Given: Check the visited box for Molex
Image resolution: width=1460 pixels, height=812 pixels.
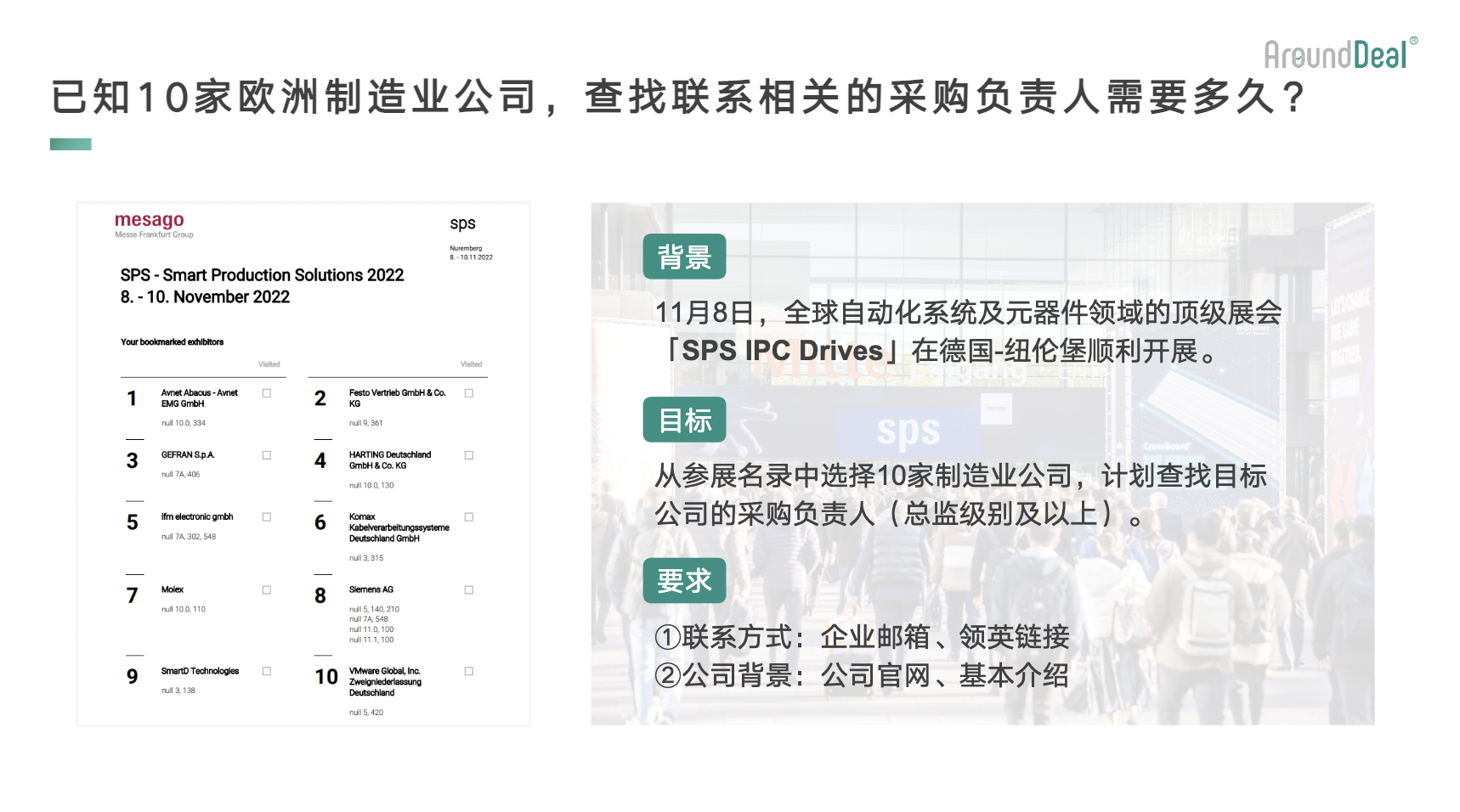Looking at the screenshot, I should tap(267, 590).
